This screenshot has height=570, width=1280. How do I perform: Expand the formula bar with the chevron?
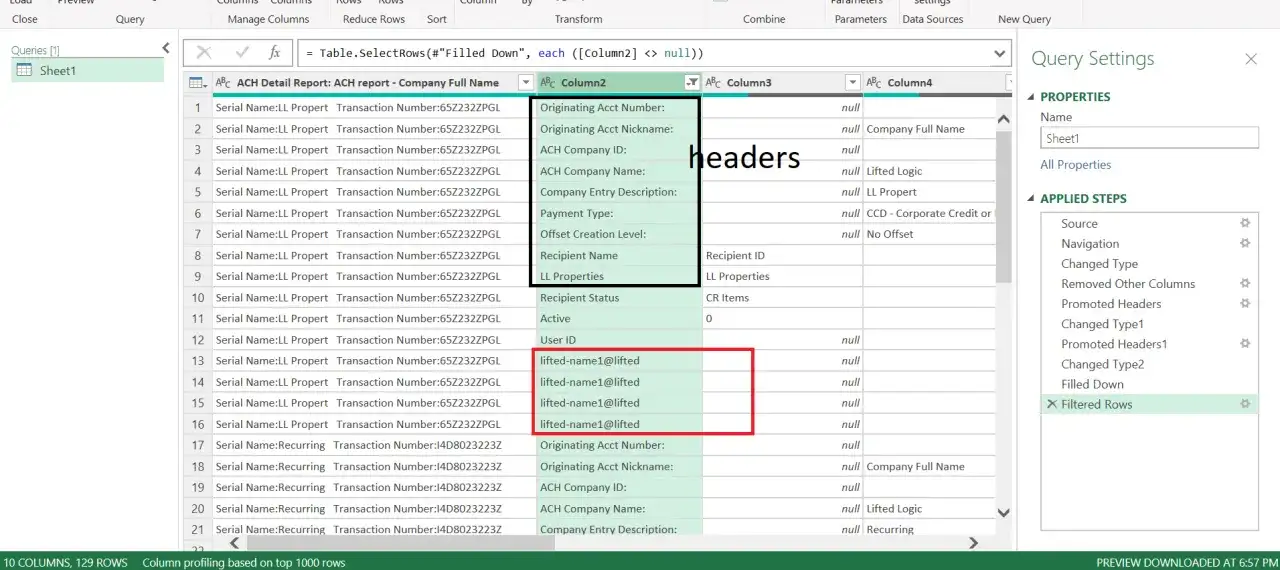(1000, 53)
